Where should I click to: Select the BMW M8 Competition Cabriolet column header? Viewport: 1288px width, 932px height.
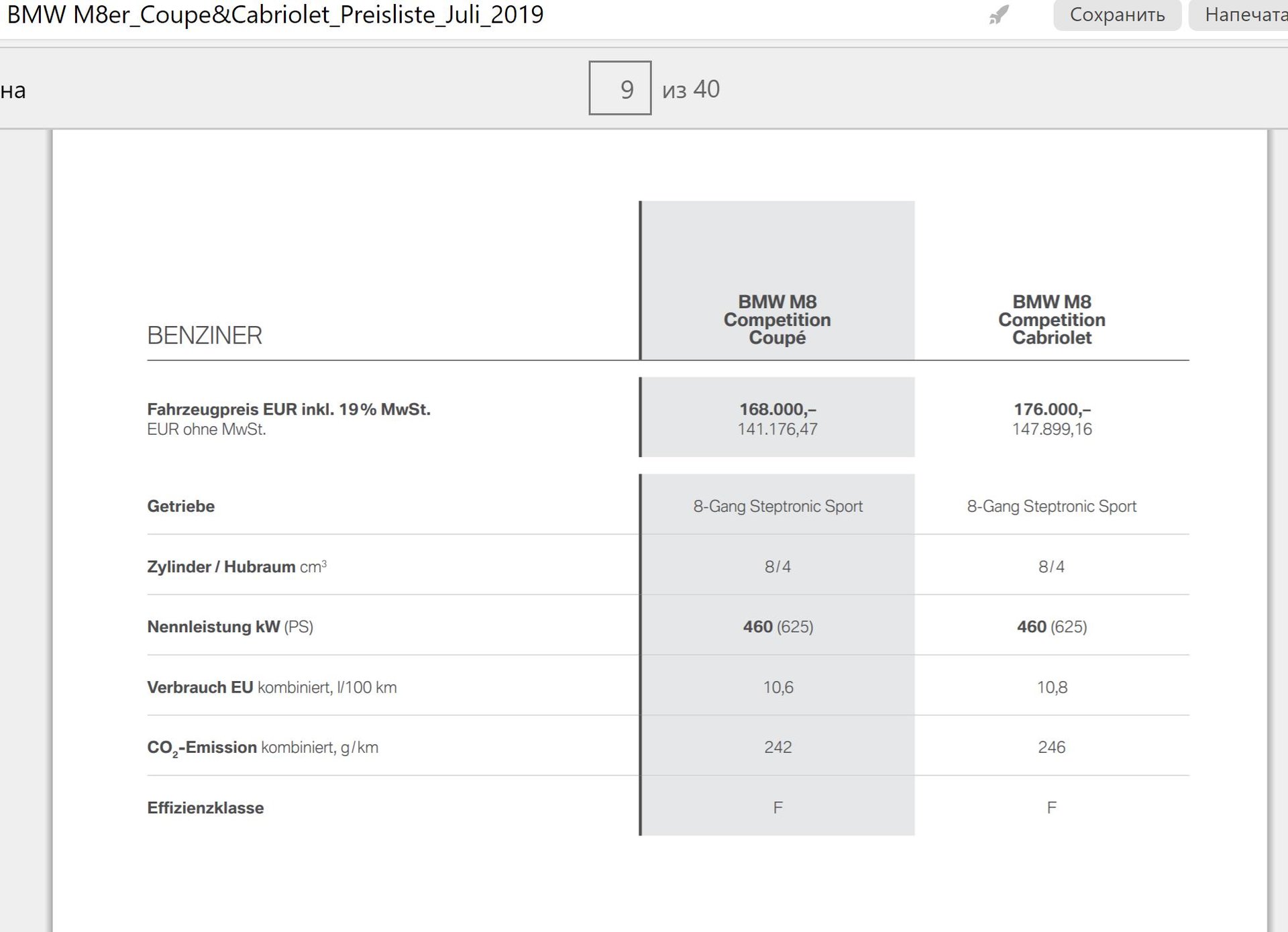[1051, 319]
